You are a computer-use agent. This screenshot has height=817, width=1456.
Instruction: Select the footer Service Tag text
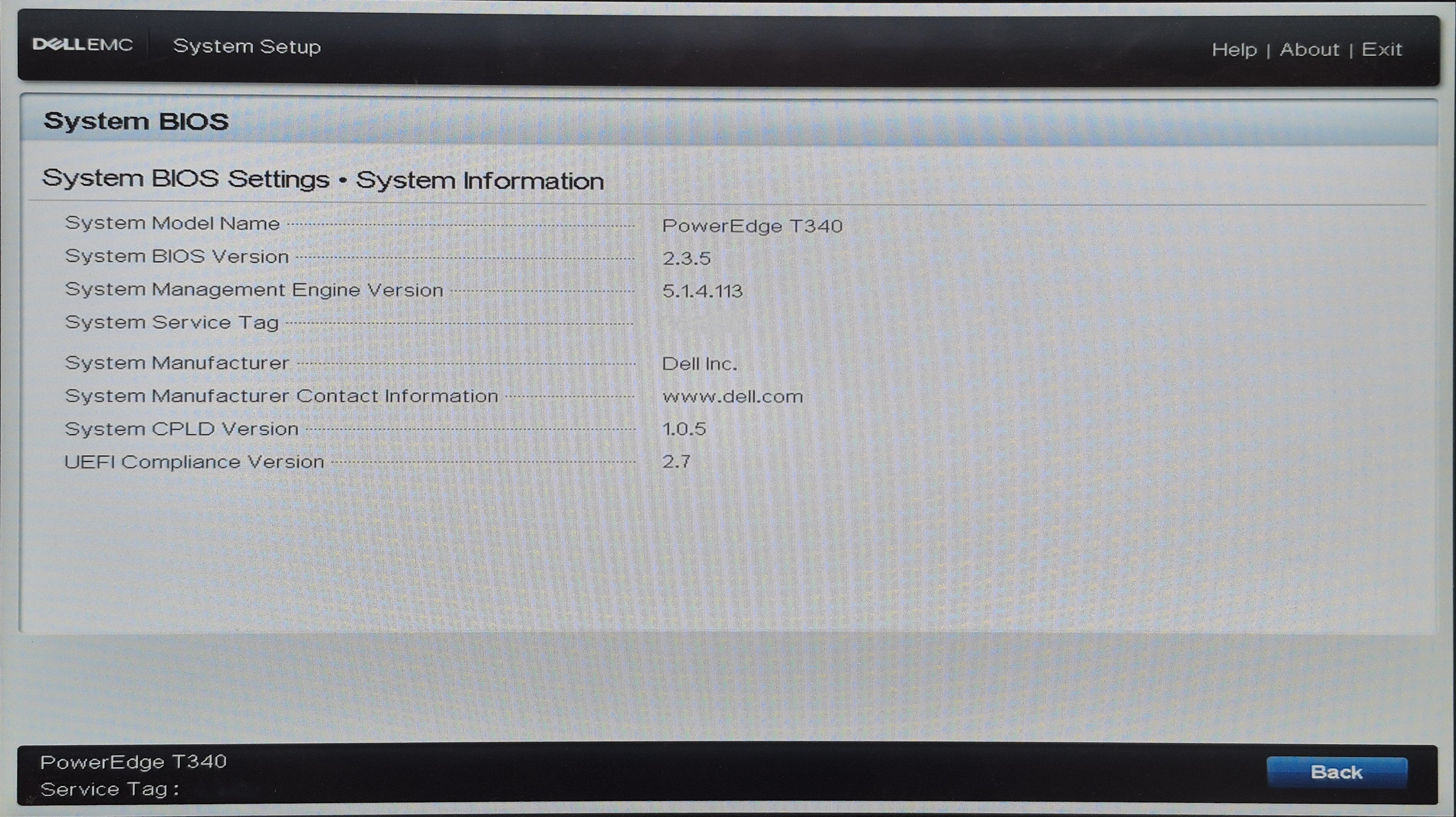pyautogui.click(x=110, y=789)
